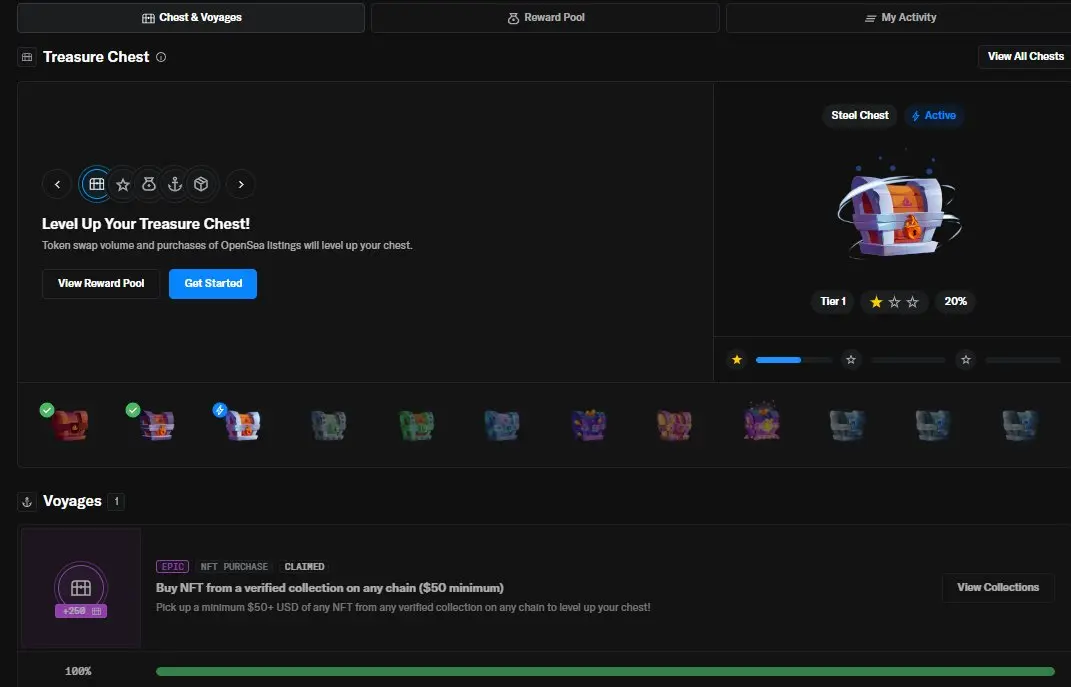Select the money bag slide icon
1071x687 pixels.
pyautogui.click(x=149, y=184)
